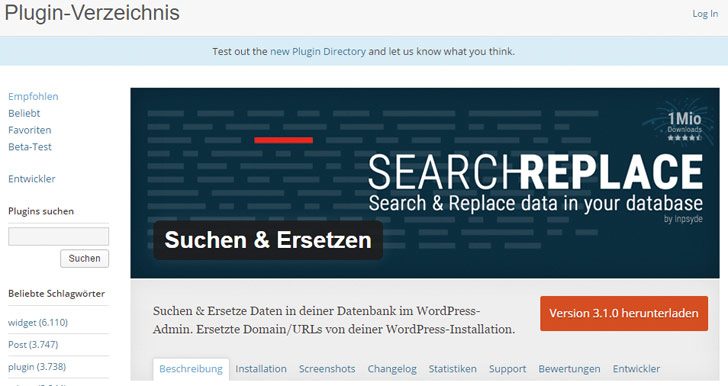Open the Support tab
The height and width of the screenshot is (386, 728).
507,369
